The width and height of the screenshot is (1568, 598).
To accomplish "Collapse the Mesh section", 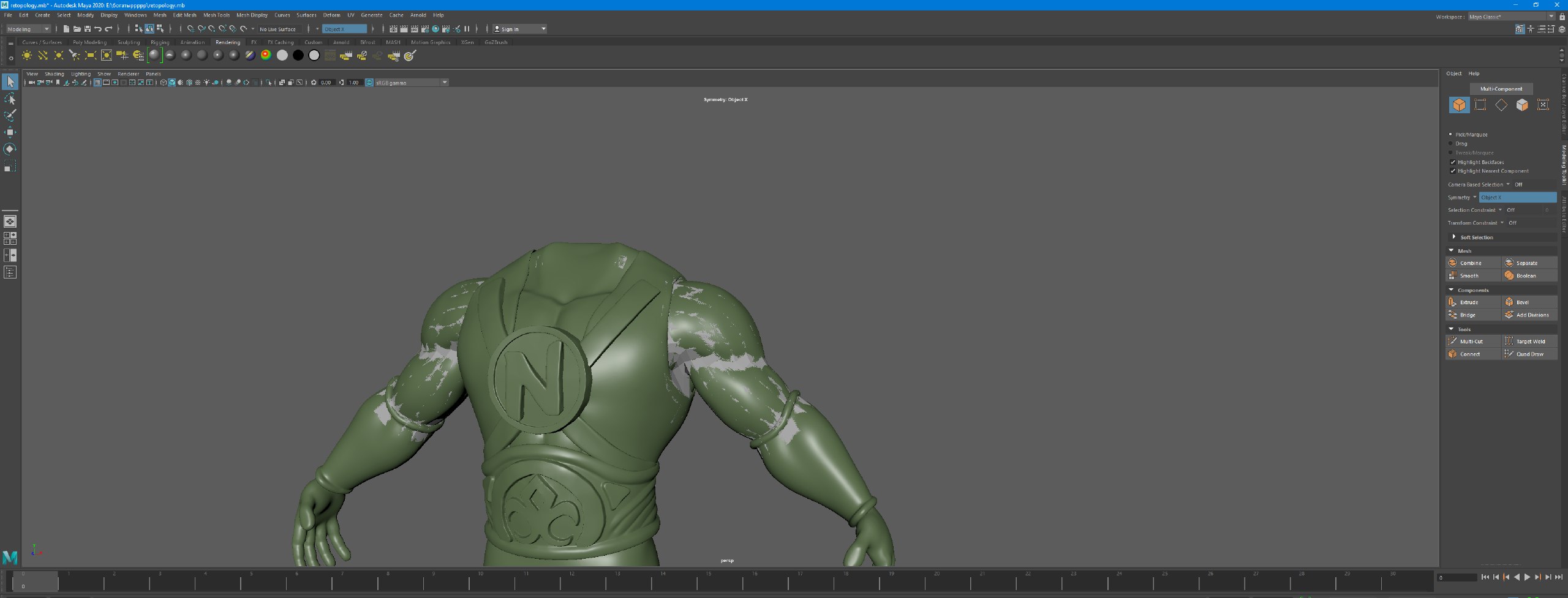I will tap(1451, 250).
